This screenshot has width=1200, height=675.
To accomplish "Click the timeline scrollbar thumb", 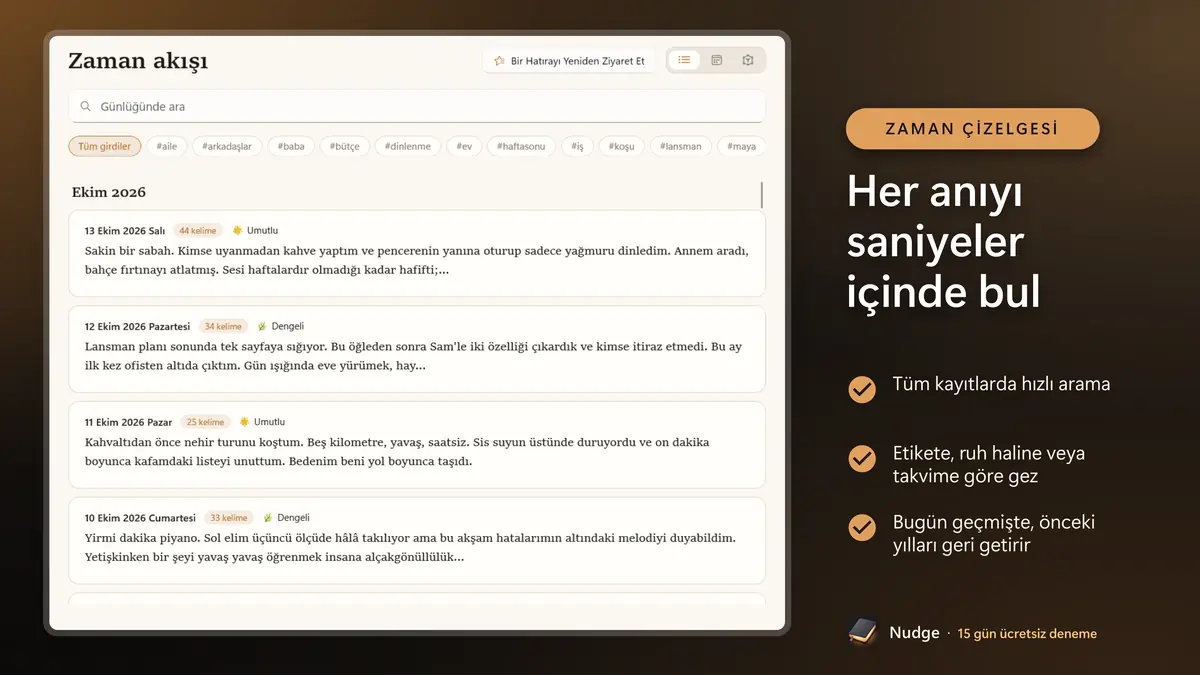I will coord(762,195).
